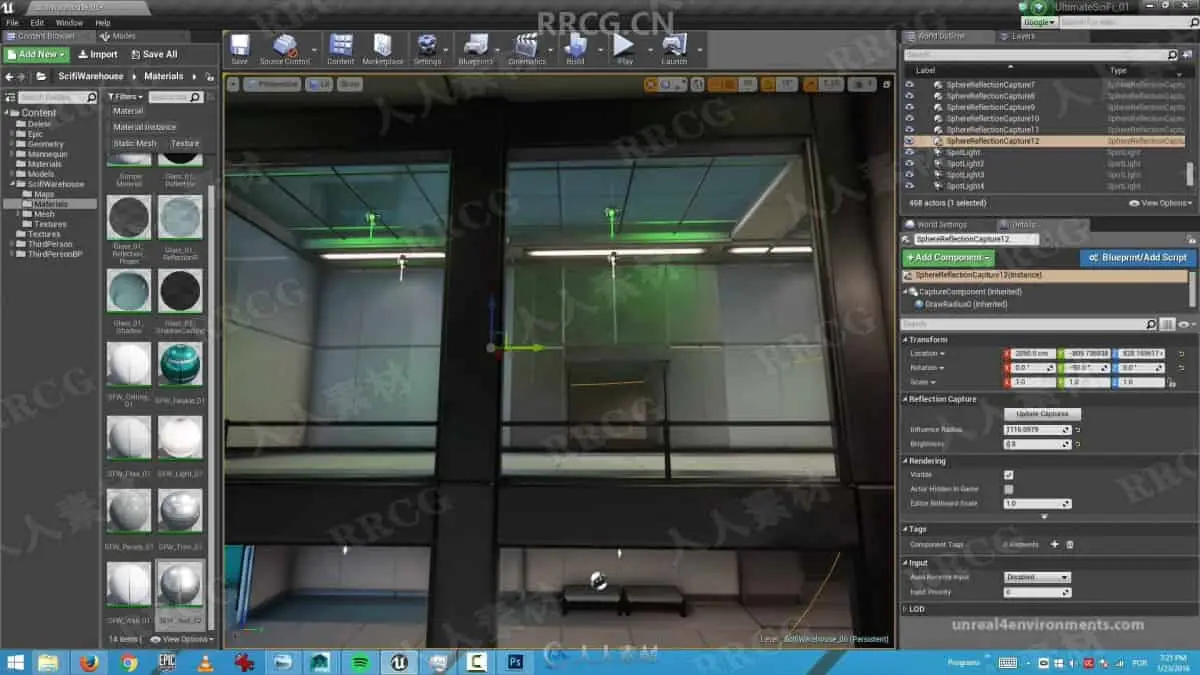Toggle visibility of SphereReflectionCapture9
Screen dimensions: 1200x675
(x=909, y=107)
